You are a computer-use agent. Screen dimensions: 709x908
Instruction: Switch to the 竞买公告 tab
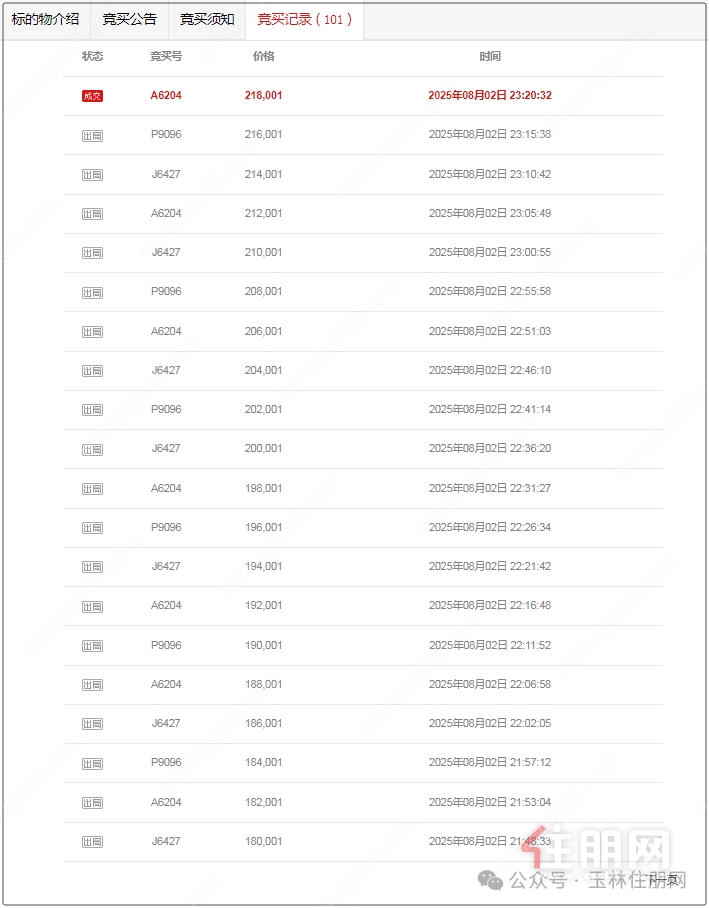(130, 20)
